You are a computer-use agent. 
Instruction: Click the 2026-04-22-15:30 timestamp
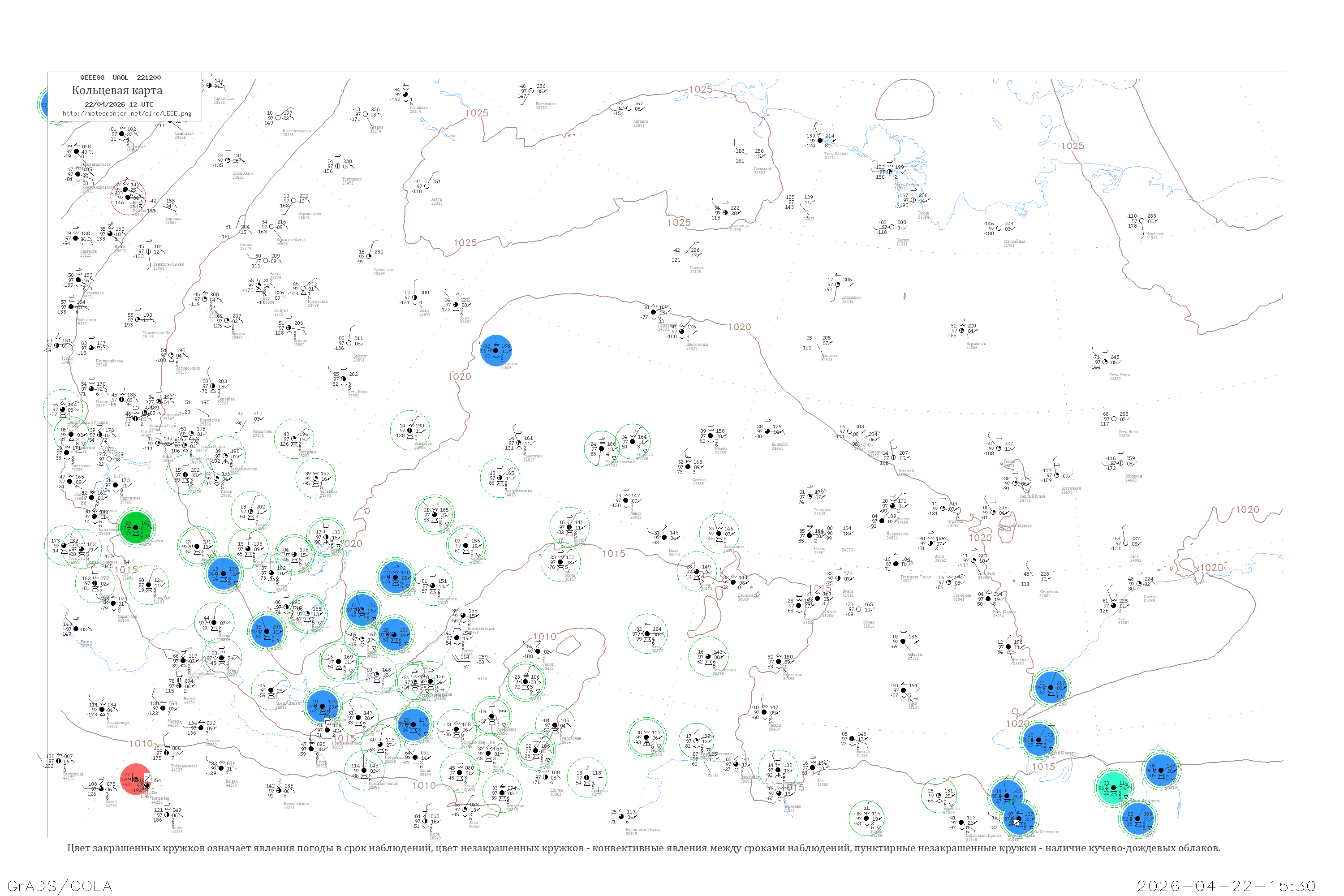coord(1226,886)
